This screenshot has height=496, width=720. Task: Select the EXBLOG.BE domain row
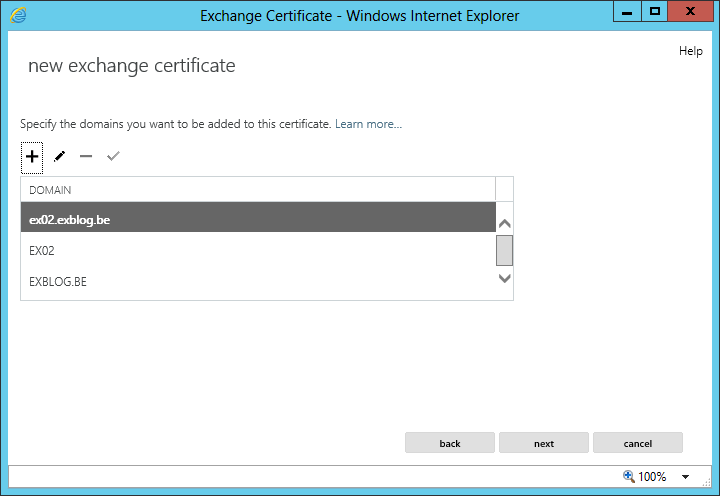(x=258, y=282)
